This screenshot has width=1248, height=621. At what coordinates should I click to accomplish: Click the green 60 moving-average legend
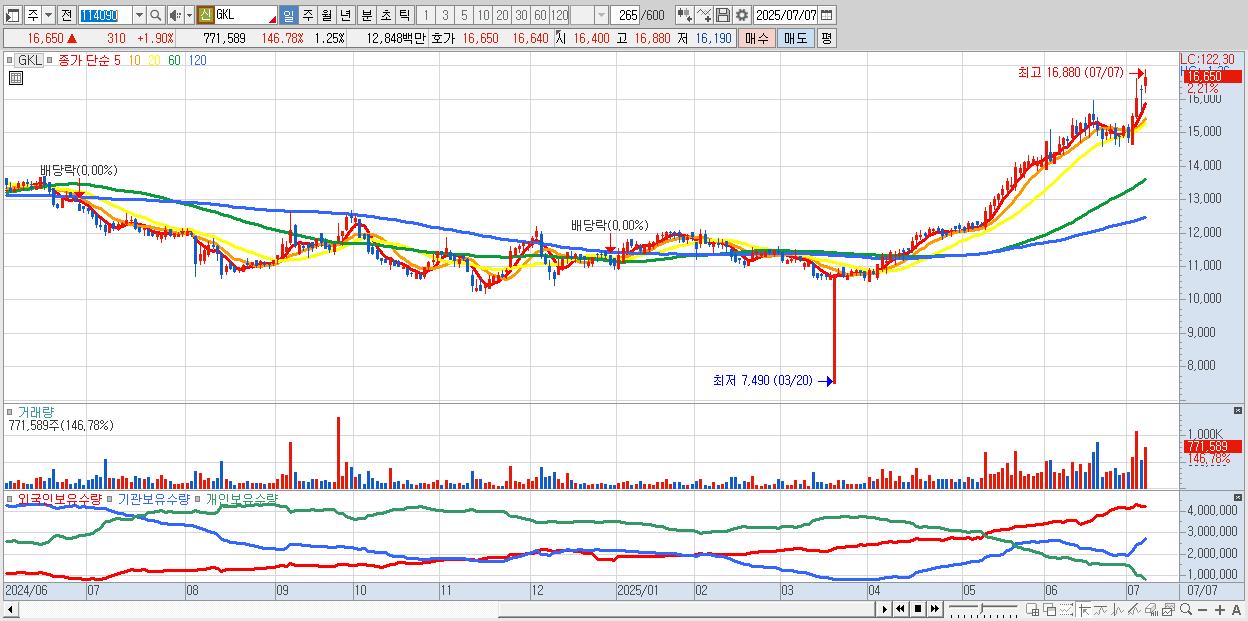(x=175, y=60)
